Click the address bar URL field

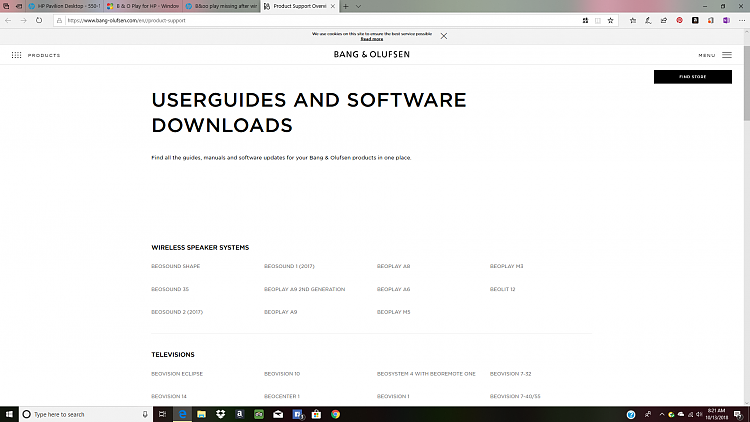[316, 21]
